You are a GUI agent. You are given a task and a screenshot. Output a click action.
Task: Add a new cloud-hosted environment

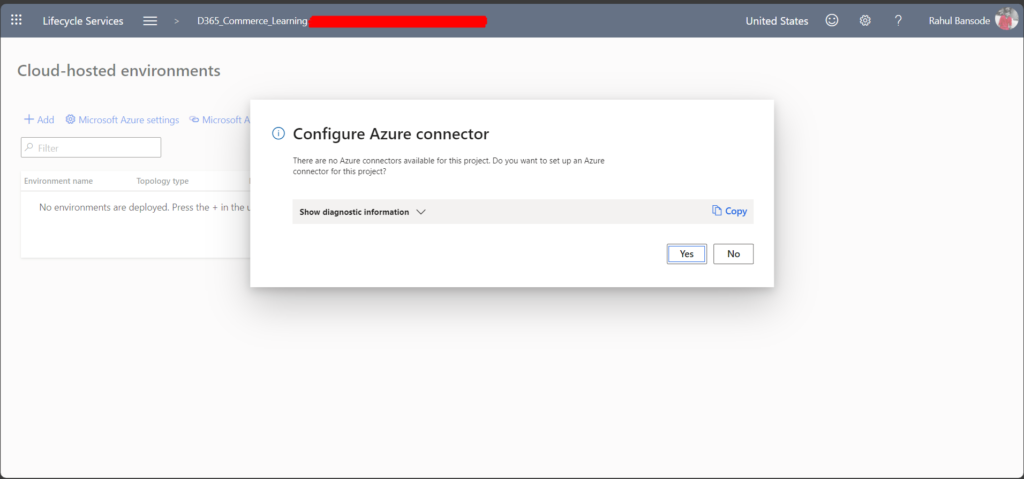[x=39, y=120]
